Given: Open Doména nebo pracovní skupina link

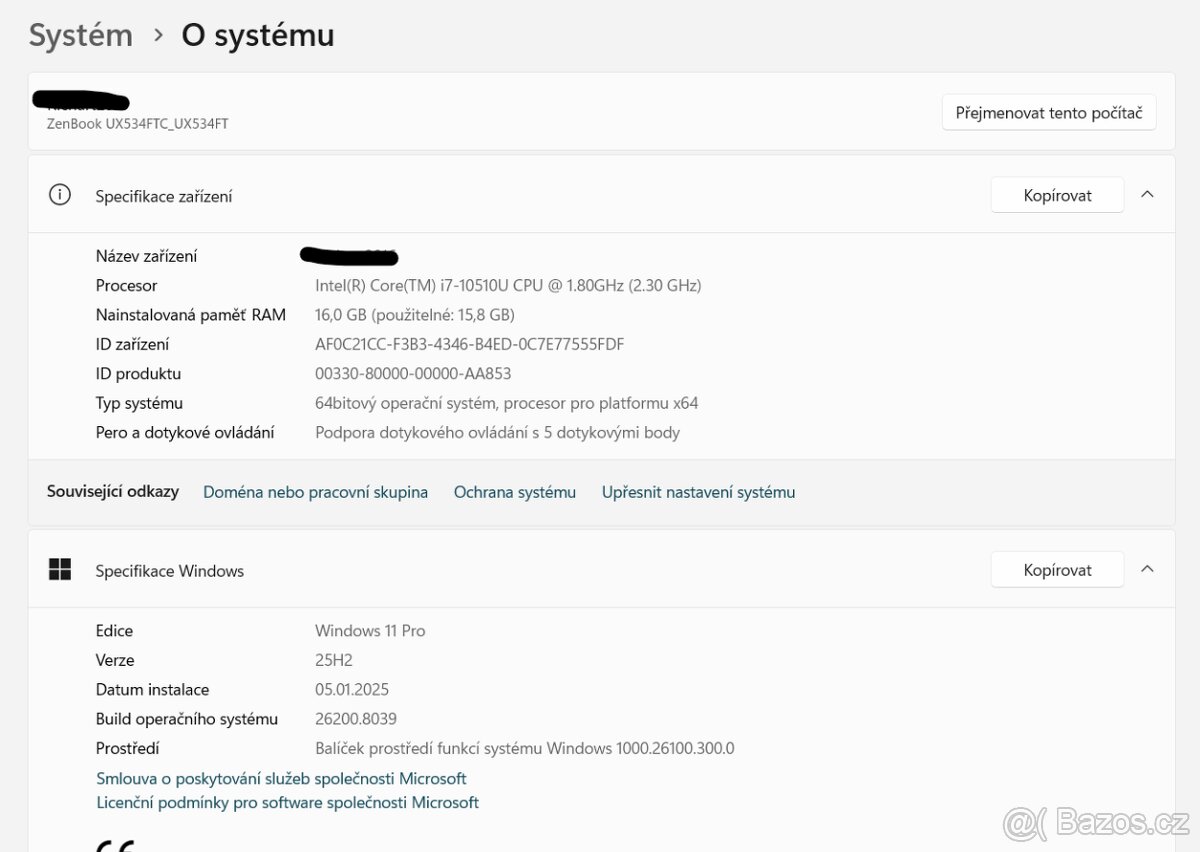Looking at the screenshot, I should click(x=315, y=492).
